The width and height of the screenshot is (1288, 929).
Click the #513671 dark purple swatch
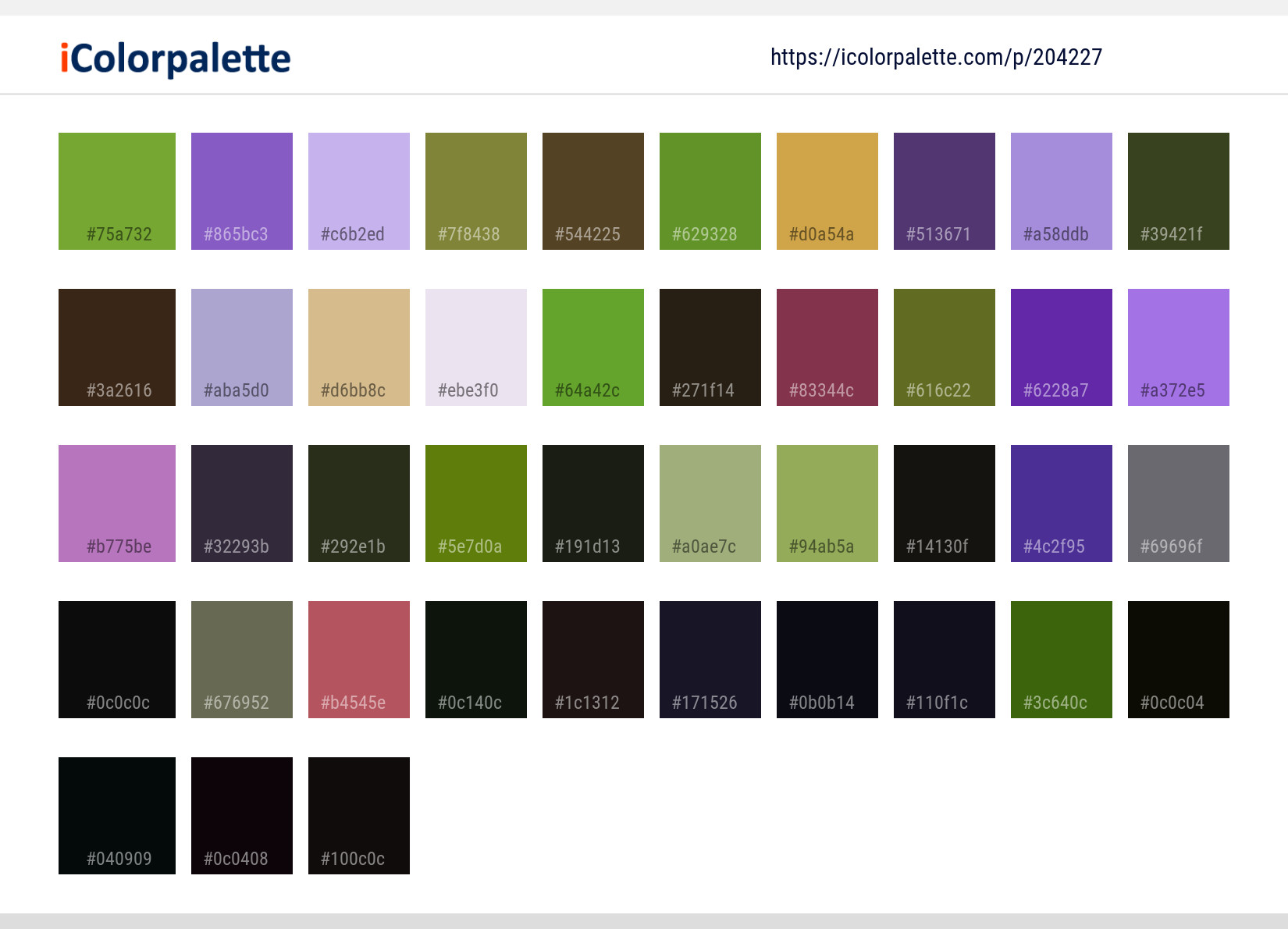[944, 190]
